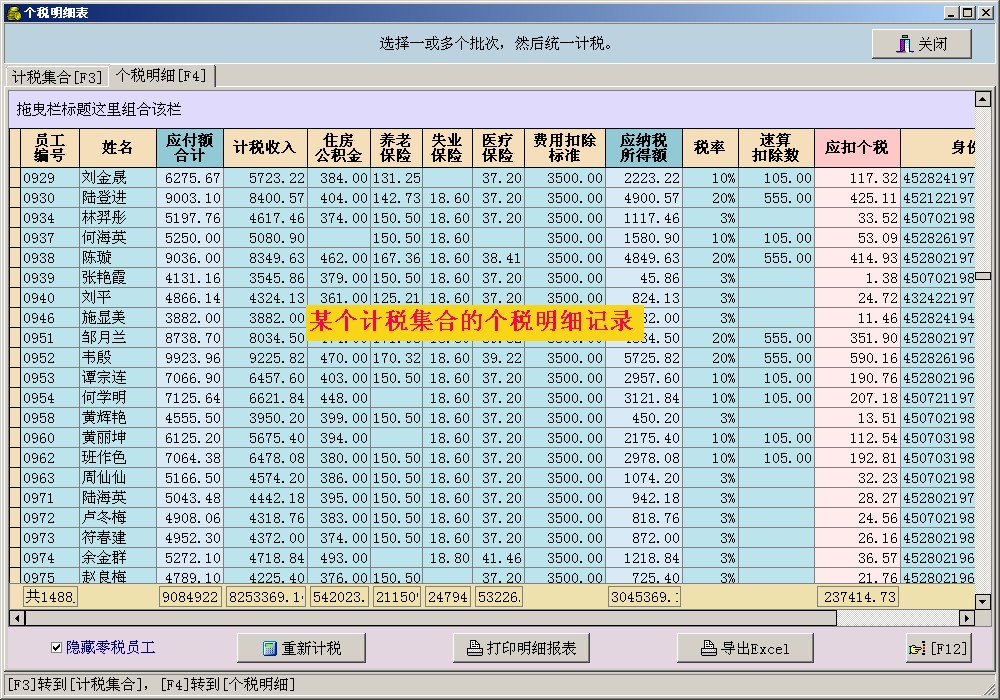Screen dimensions: 1000x700
Task: Sort by the 应扣个税 column header
Action: click(856, 148)
